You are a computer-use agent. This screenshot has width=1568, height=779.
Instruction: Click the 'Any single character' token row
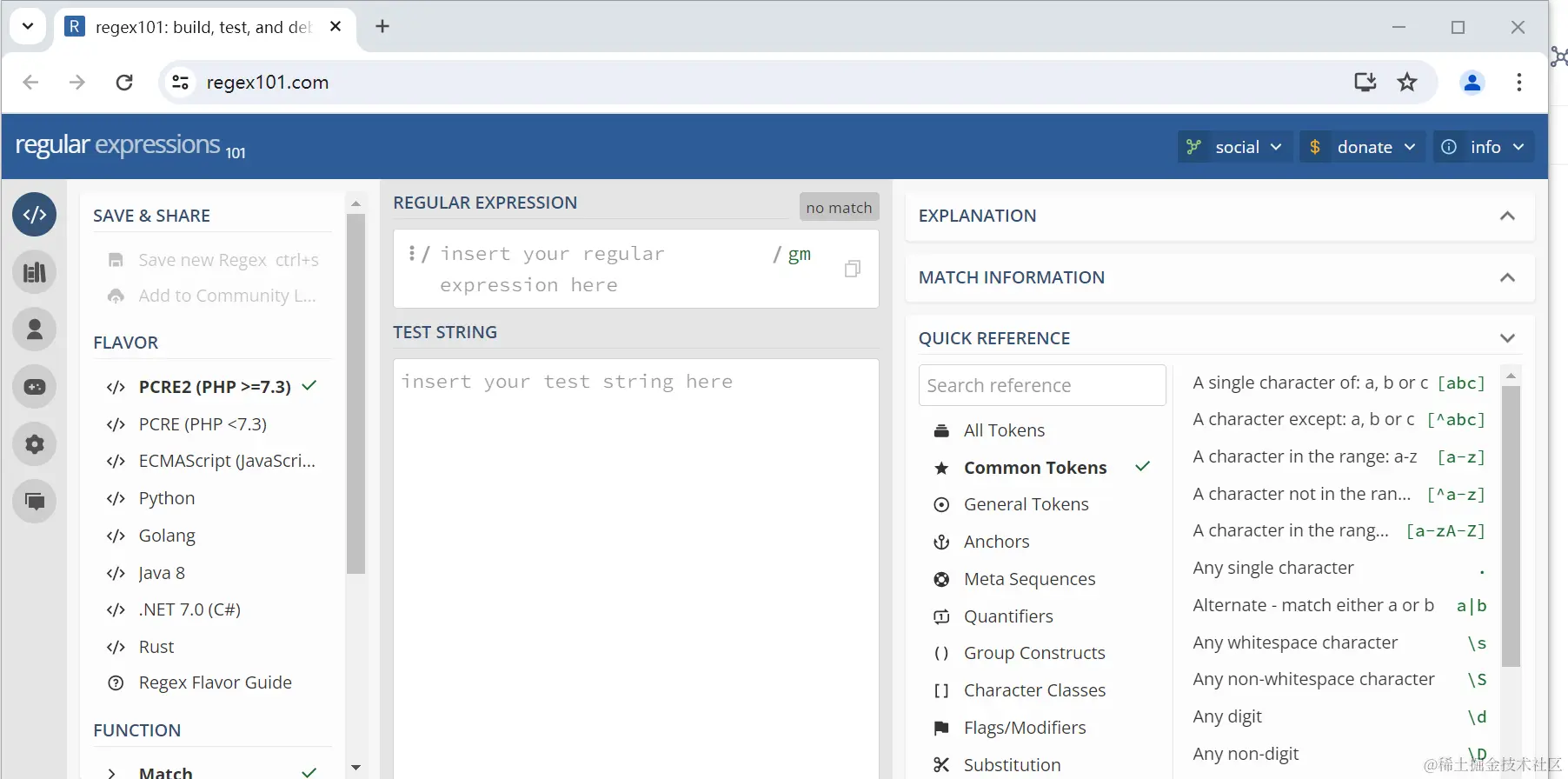[1339, 568]
